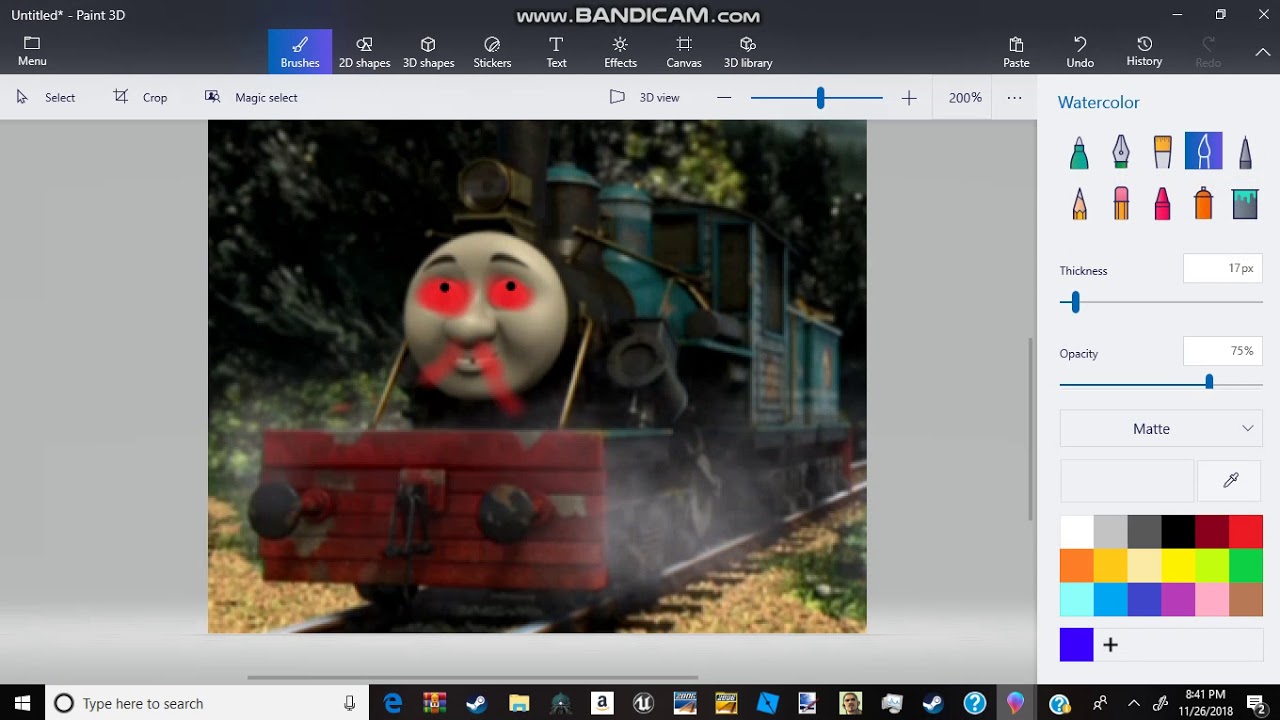Pick the dark red color swatch
1280x720 pixels.
point(1212,532)
